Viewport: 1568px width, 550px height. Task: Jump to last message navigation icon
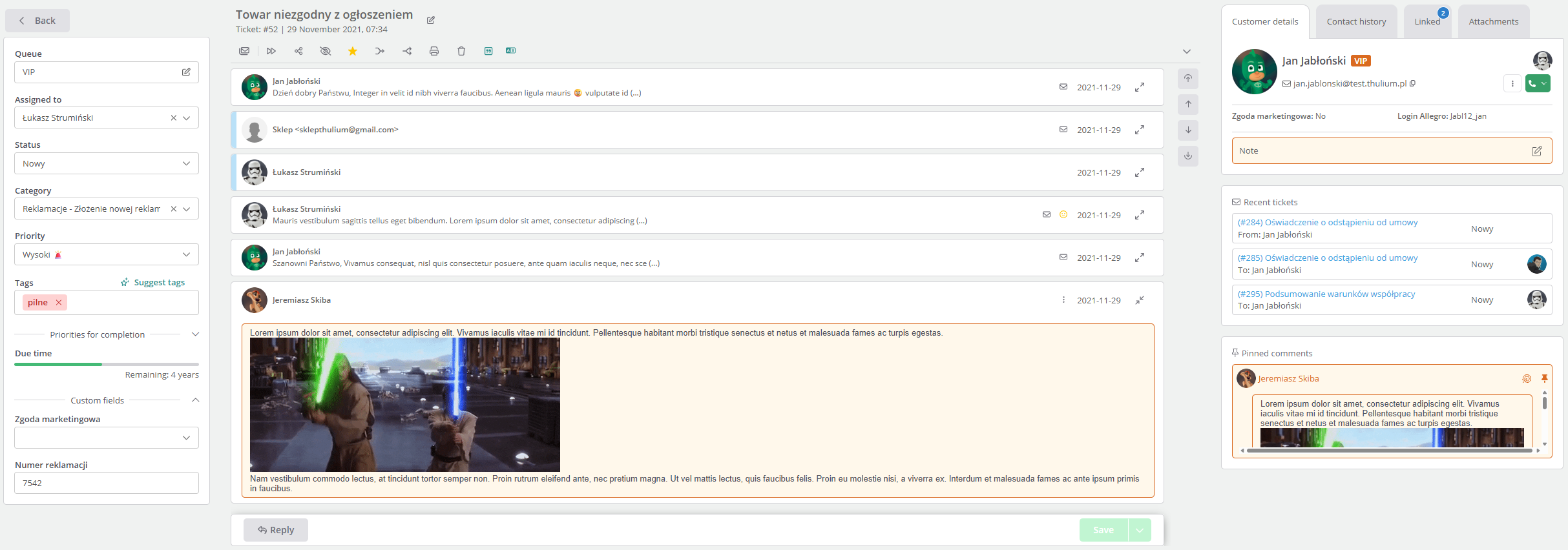[x=1188, y=156]
